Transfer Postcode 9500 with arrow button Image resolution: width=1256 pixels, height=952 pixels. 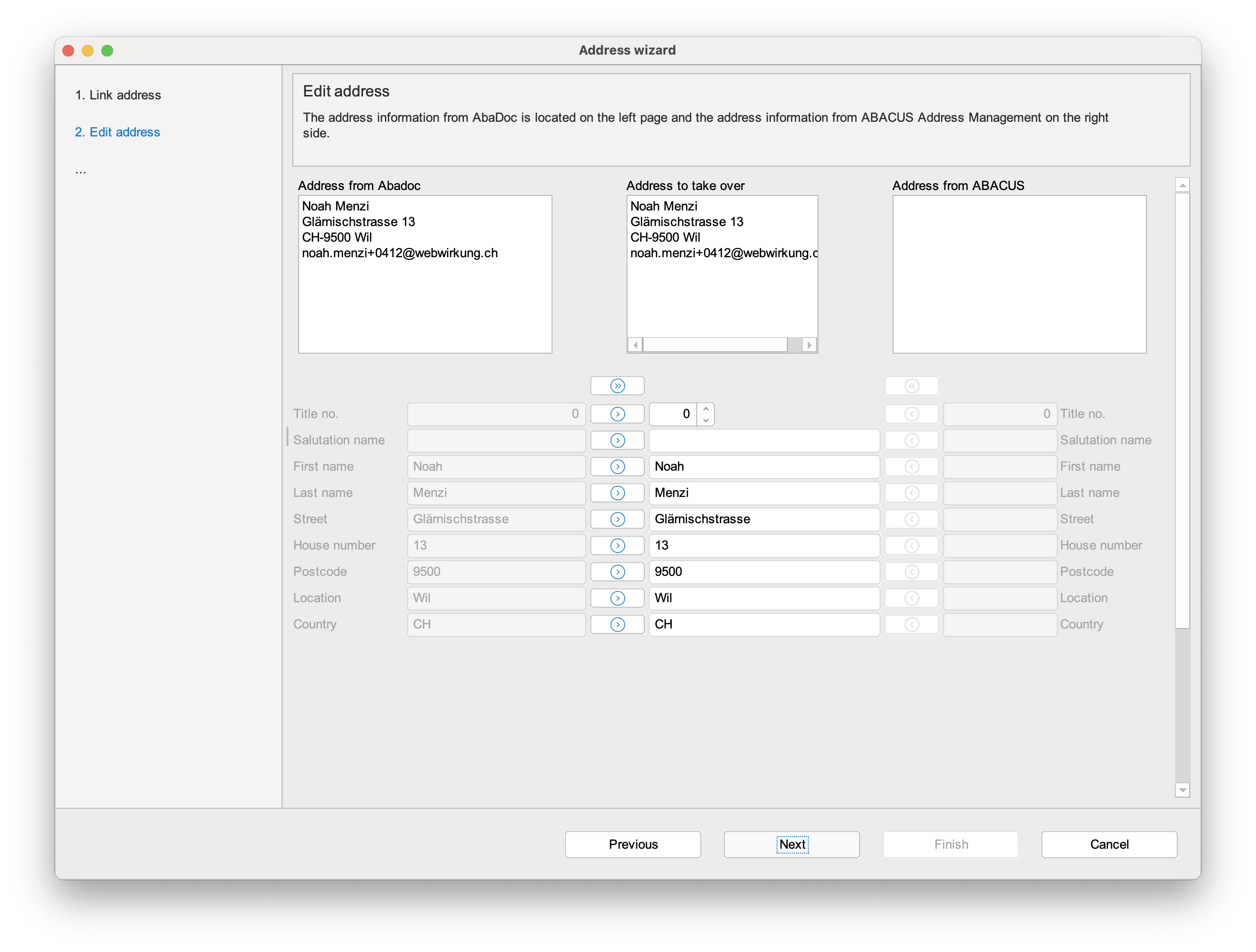pyautogui.click(x=617, y=571)
